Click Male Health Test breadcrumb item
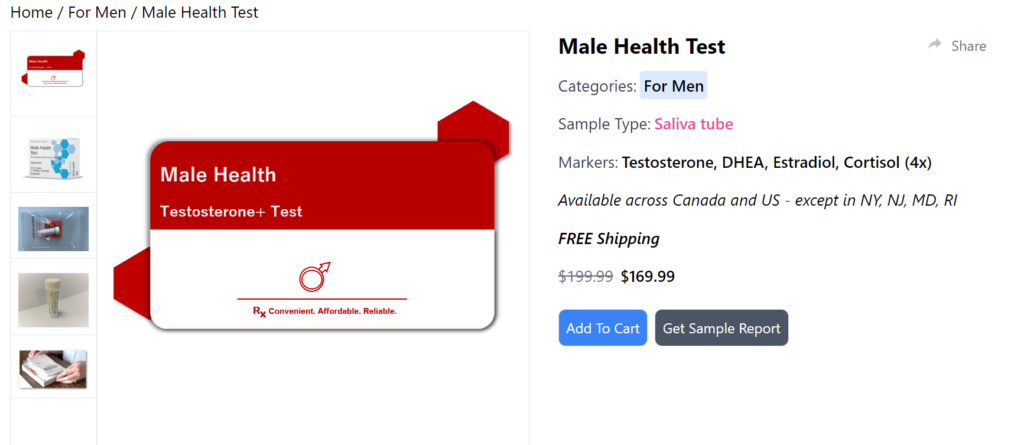The image size is (1024, 445). tap(200, 12)
